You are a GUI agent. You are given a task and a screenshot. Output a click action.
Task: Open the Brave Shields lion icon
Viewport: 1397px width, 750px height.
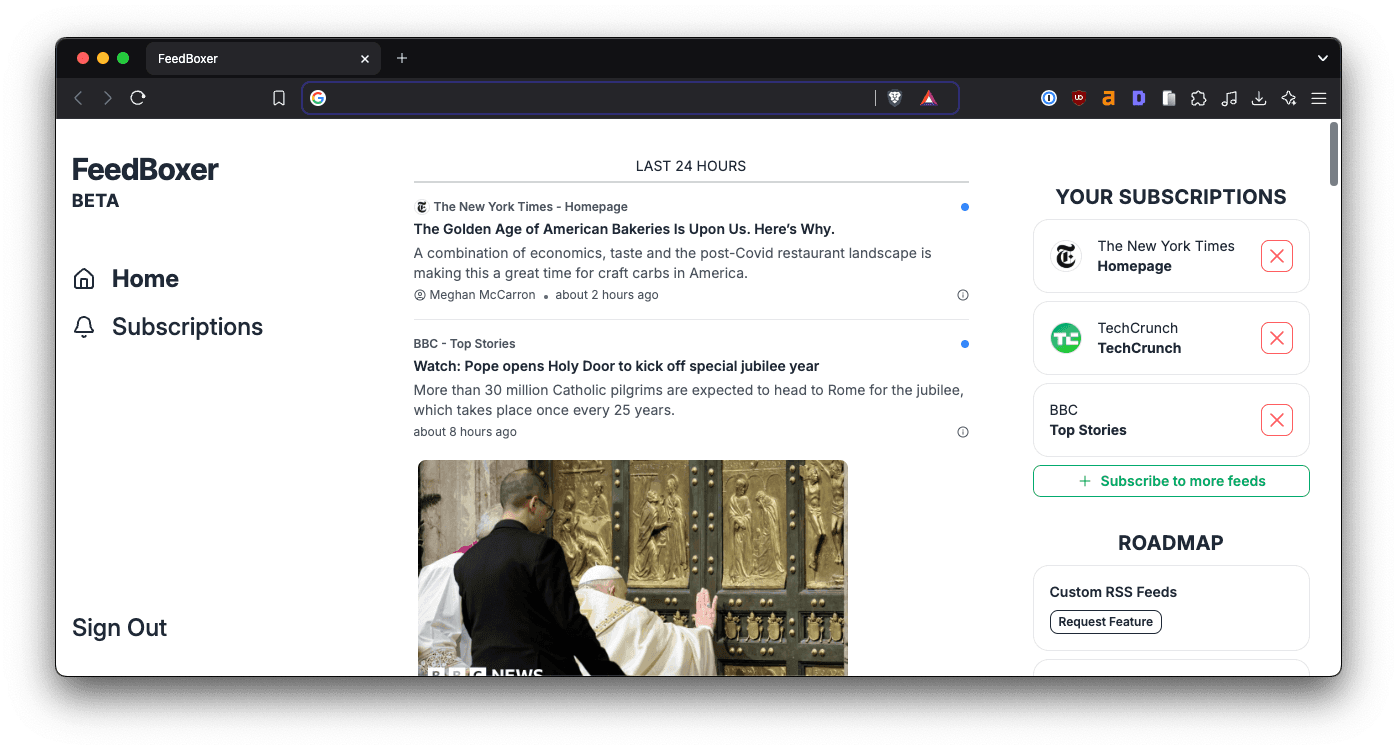pos(894,98)
